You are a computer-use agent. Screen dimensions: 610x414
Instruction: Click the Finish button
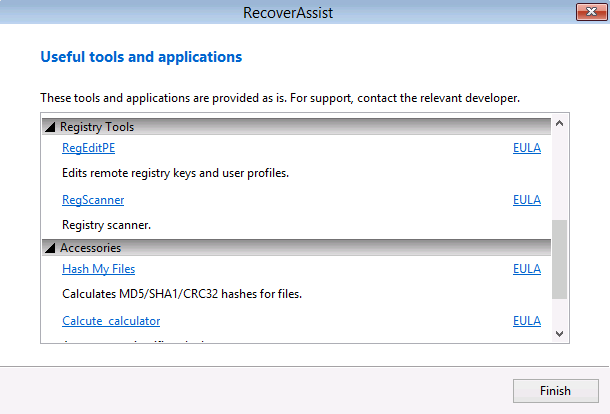(556, 391)
